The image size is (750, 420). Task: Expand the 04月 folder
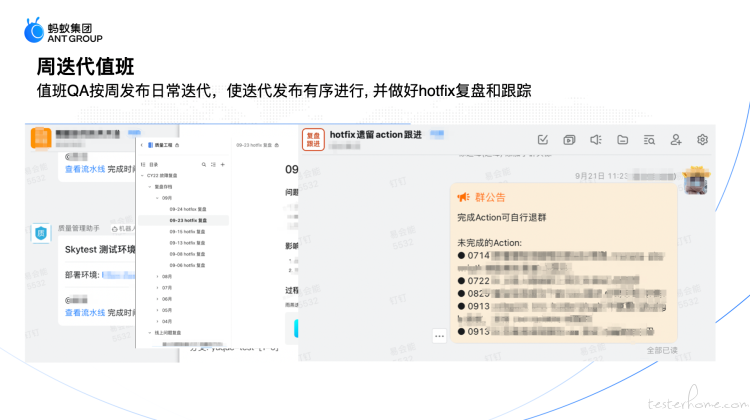pos(157,321)
